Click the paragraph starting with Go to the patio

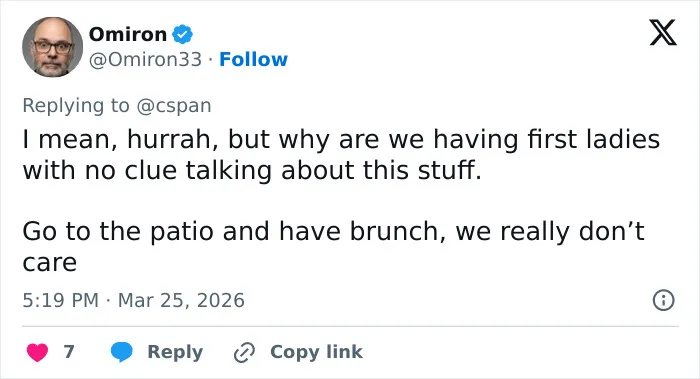pyautogui.click(x=333, y=246)
